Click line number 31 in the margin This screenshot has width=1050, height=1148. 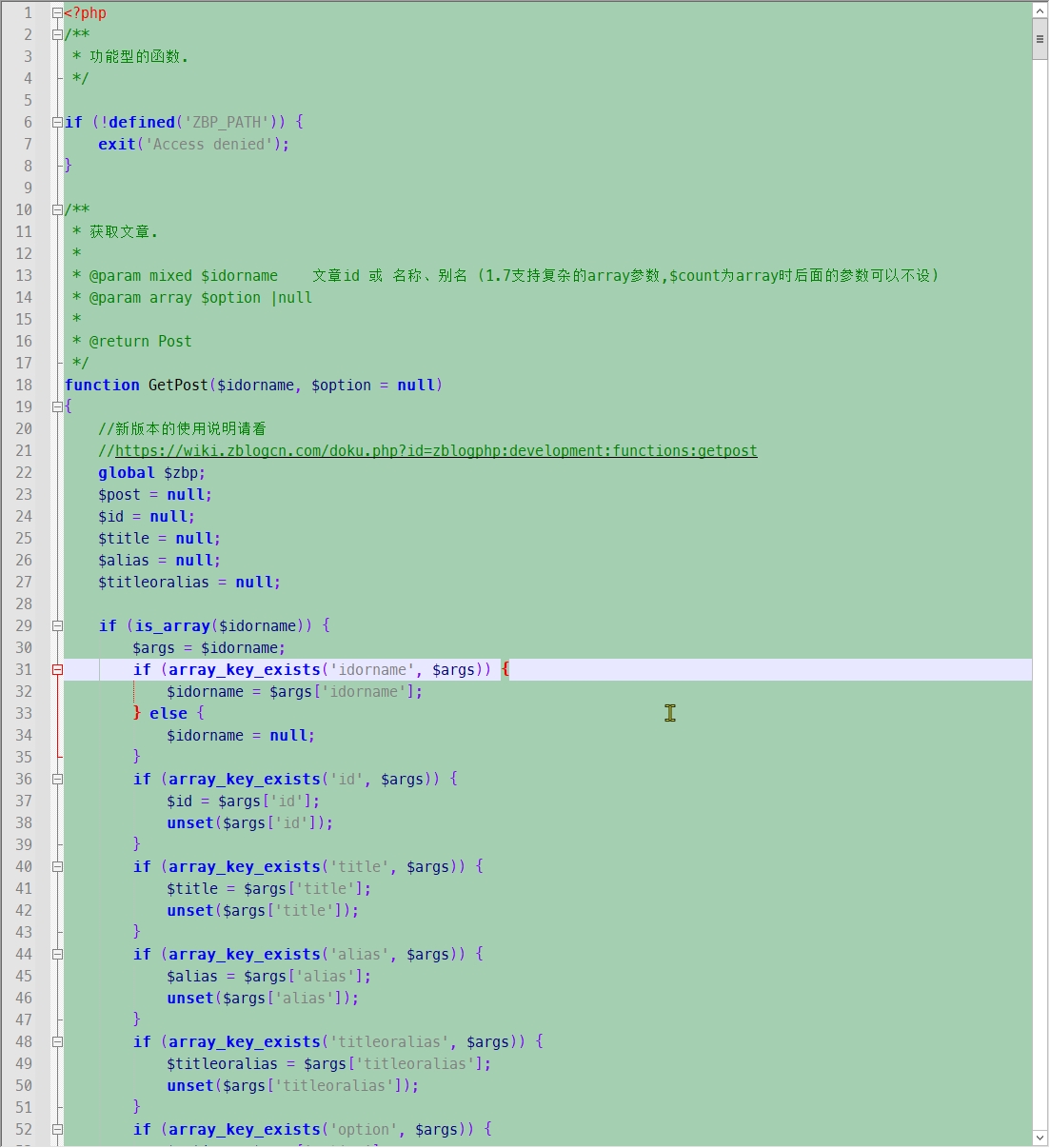[24, 670]
